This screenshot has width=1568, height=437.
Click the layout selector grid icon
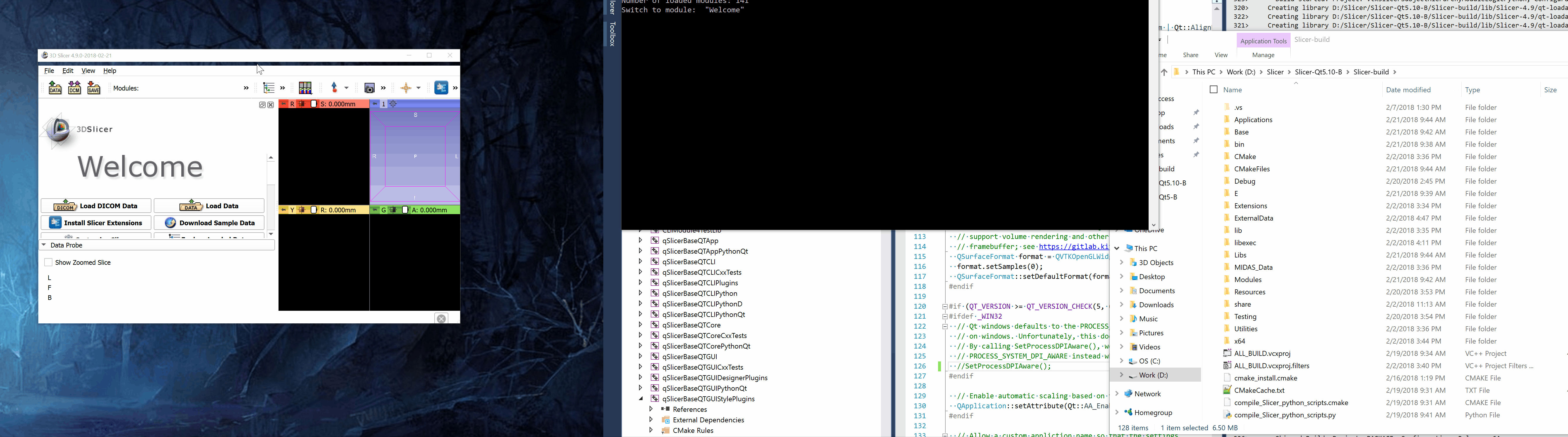[x=305, y=88]
